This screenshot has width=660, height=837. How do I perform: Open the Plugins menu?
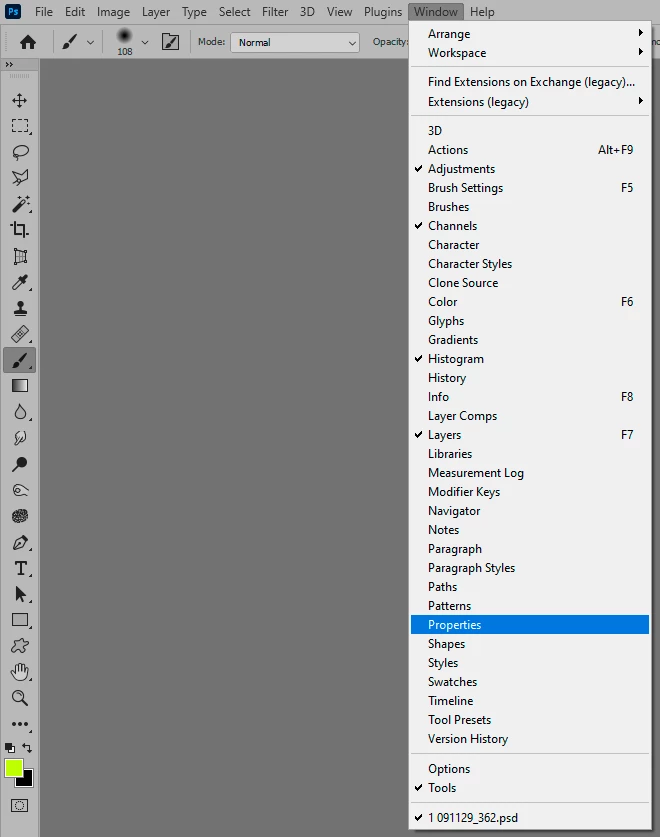click(x=383, y=12)
